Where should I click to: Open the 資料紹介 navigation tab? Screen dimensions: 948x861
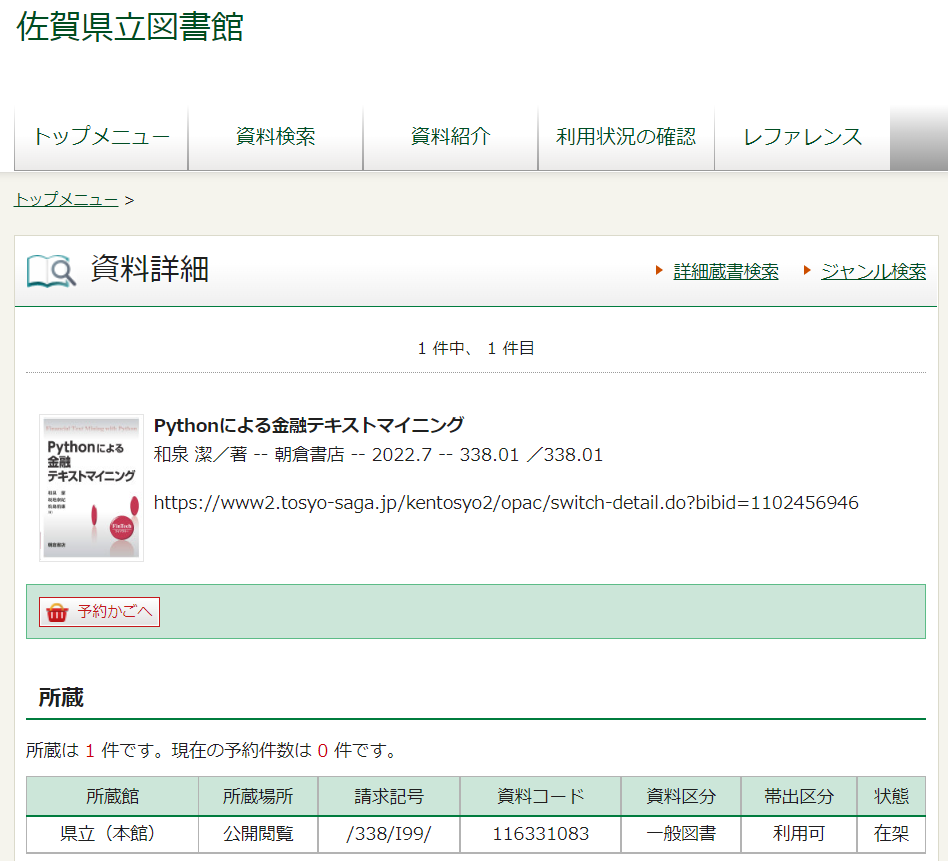[x=450, y=137]
